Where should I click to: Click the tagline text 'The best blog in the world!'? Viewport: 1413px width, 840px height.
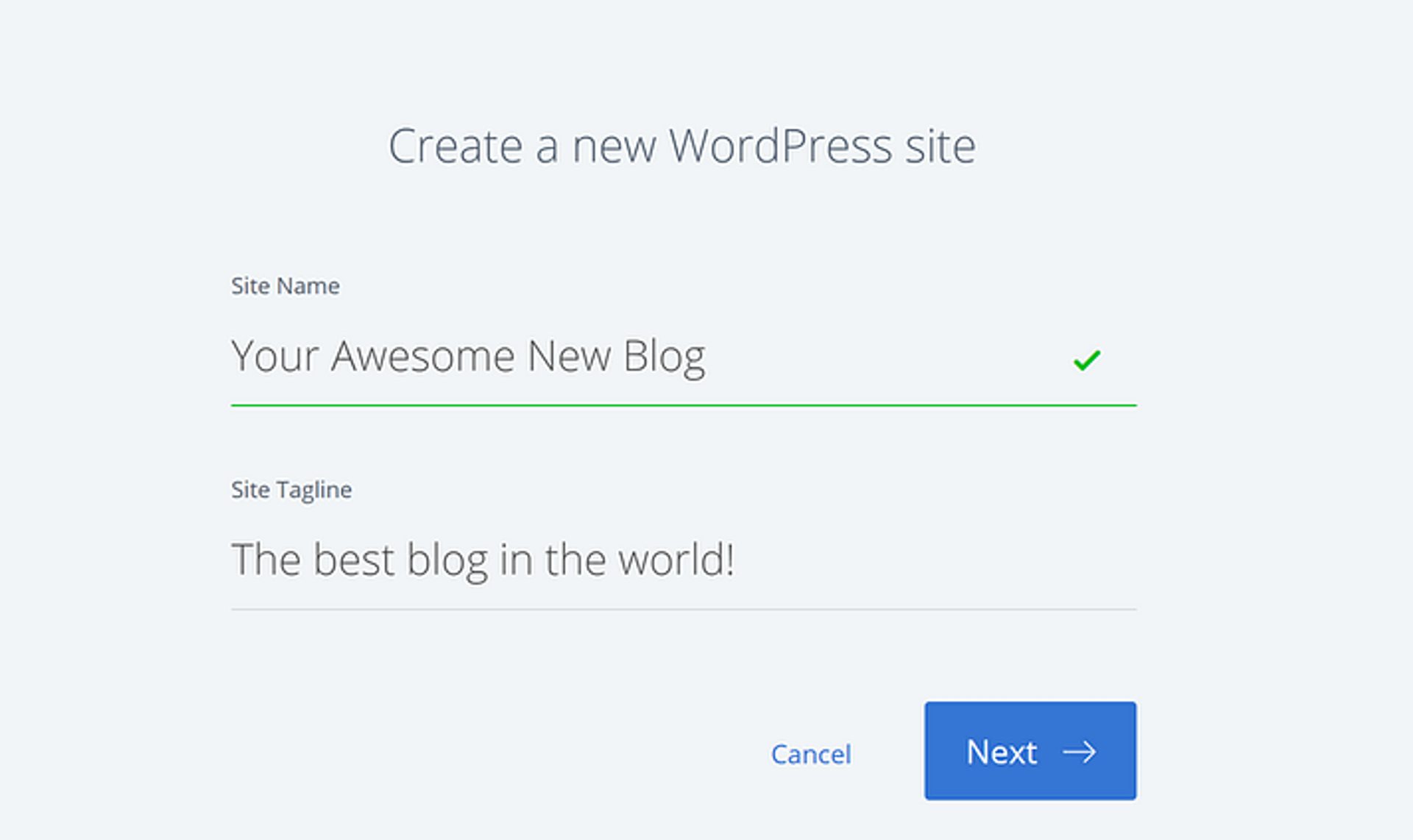click(486, 559)
